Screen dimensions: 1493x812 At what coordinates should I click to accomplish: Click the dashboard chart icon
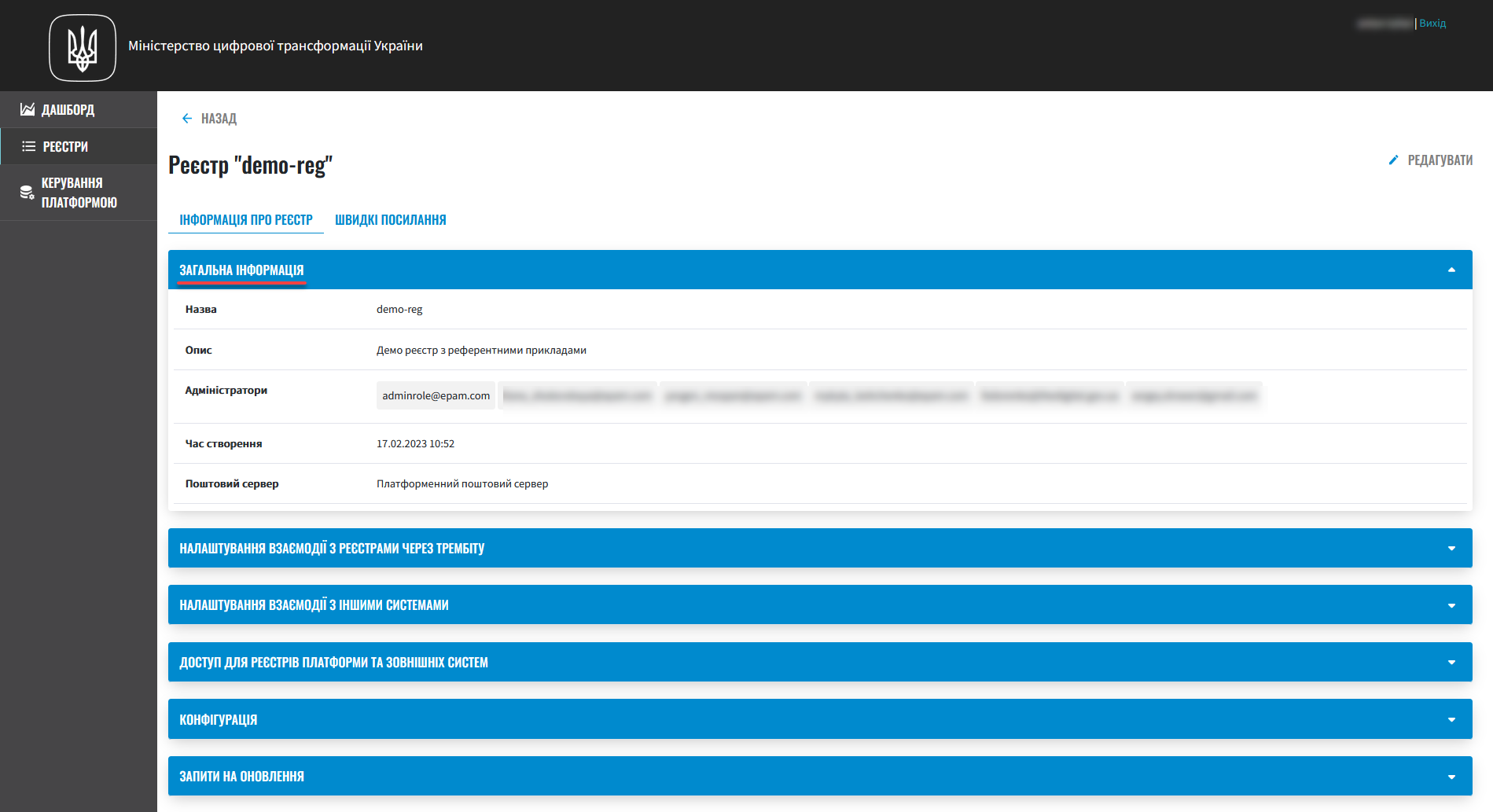point(28,109)
